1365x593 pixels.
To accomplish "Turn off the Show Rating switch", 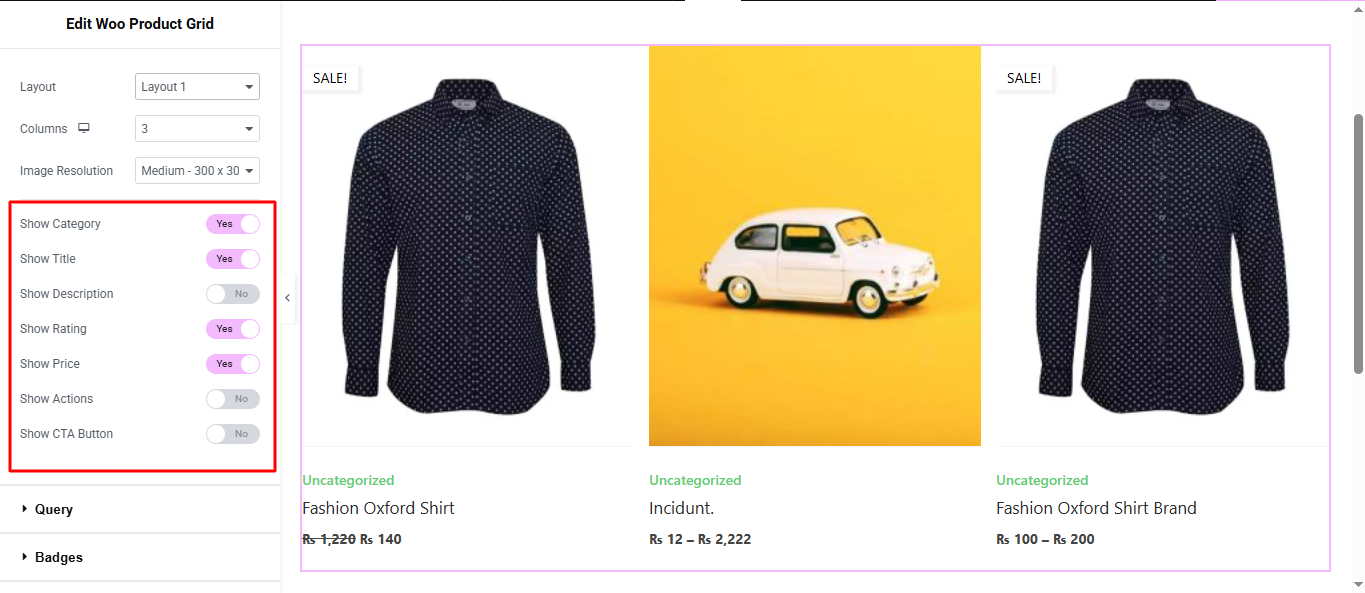I will point(232,329).
